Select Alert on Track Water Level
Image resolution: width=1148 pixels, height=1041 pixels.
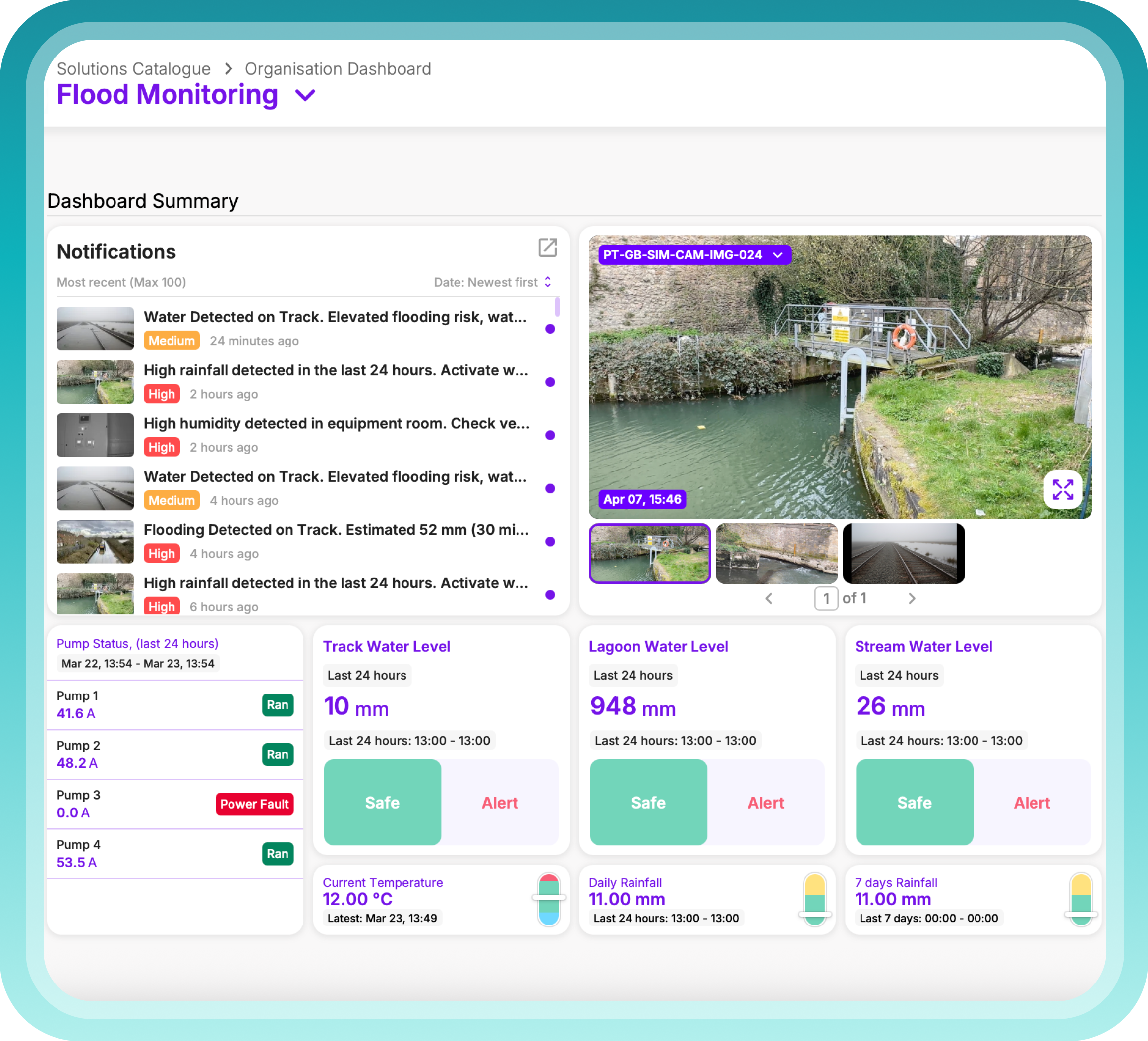(500, 803)
